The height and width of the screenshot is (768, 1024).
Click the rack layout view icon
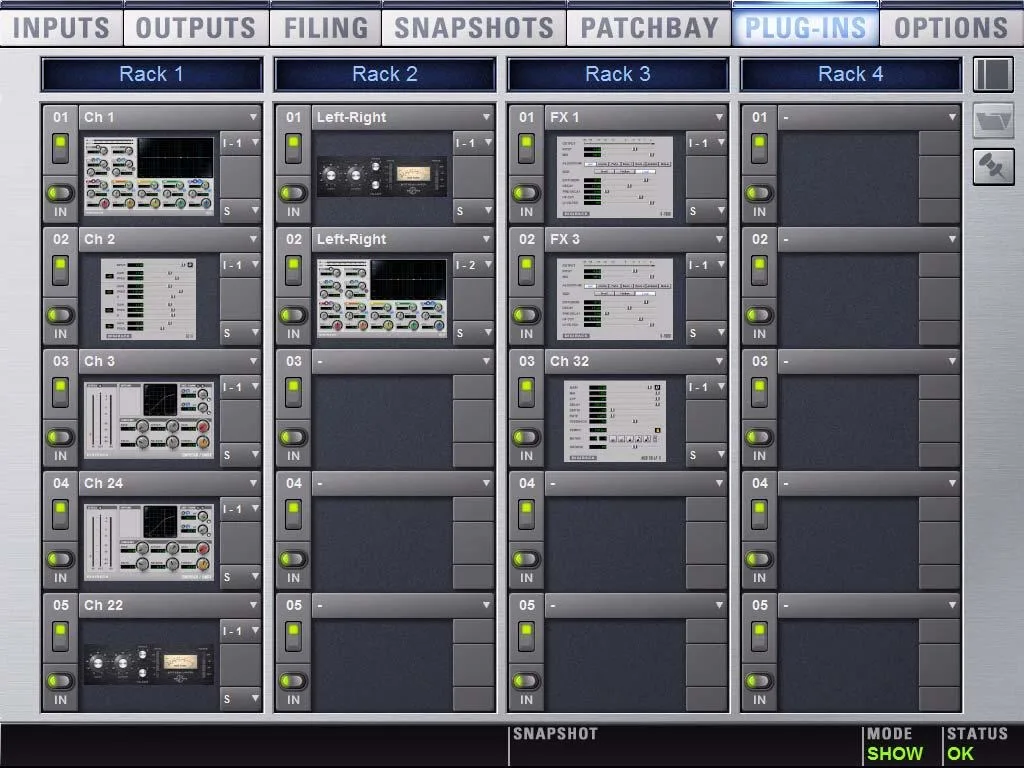coord(993,74)
